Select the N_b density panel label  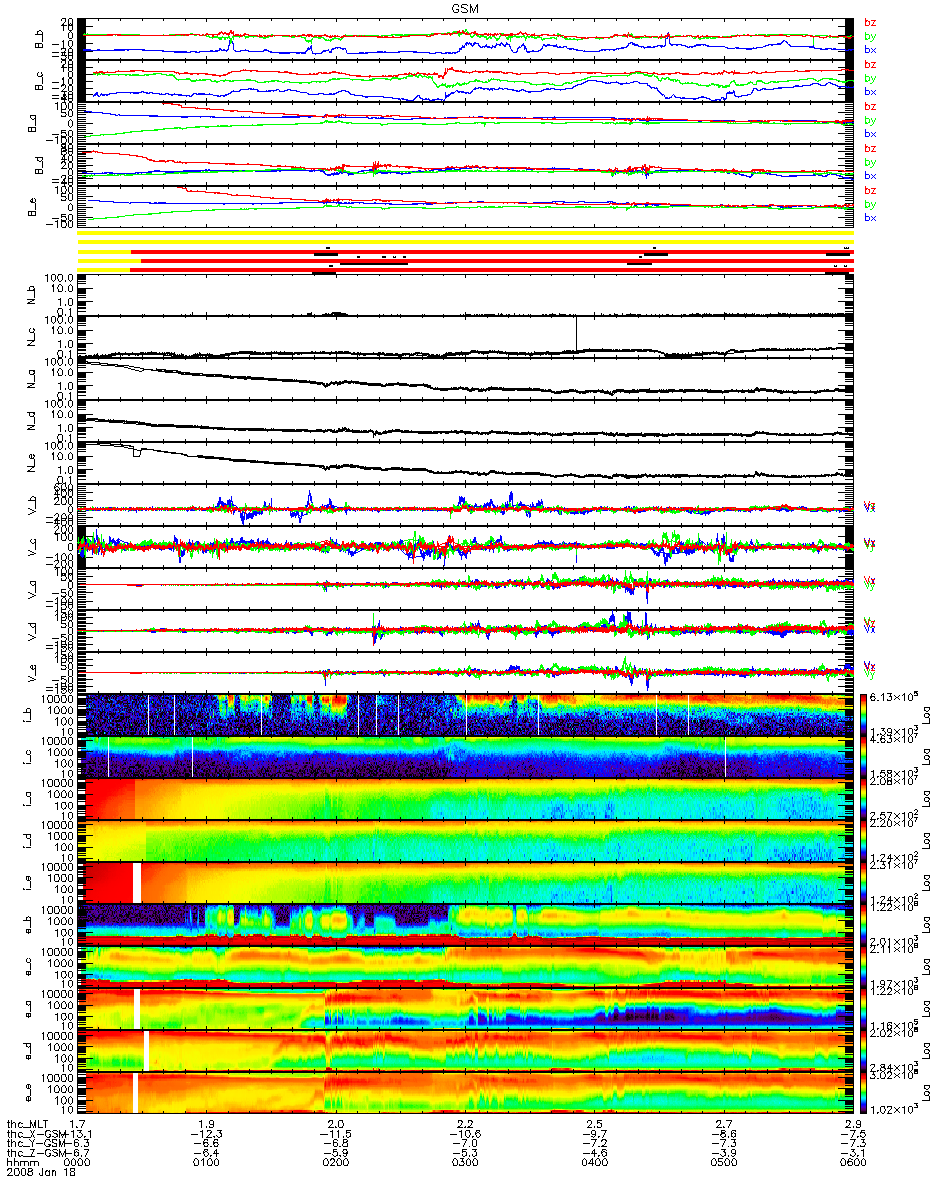[x=30, y=295]
